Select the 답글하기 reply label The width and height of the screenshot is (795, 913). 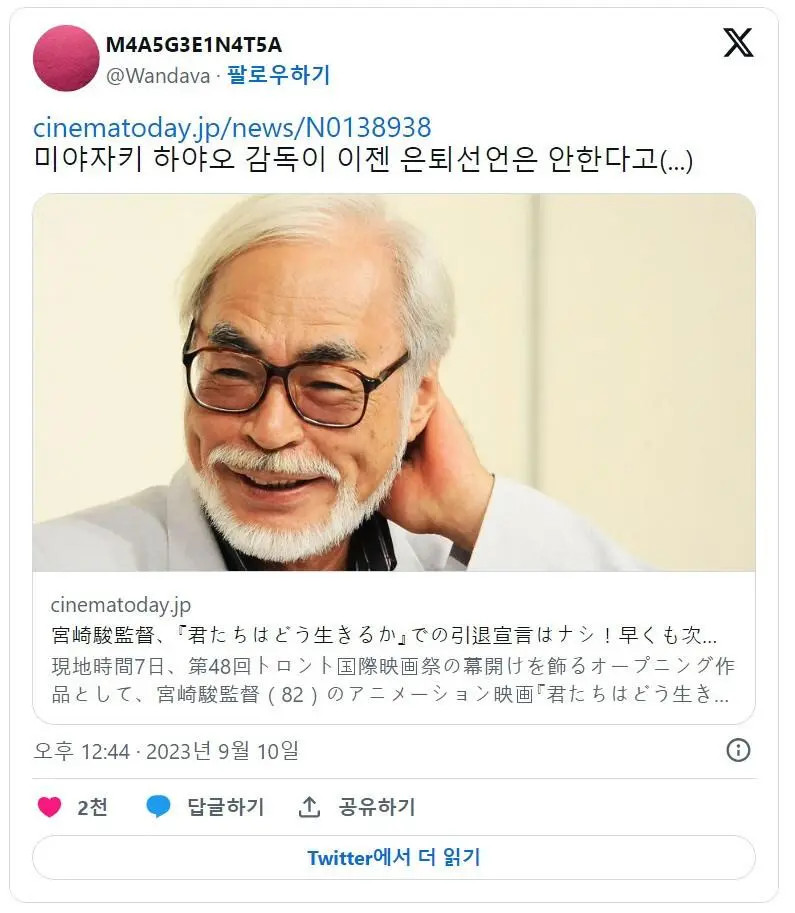point(225,807)
